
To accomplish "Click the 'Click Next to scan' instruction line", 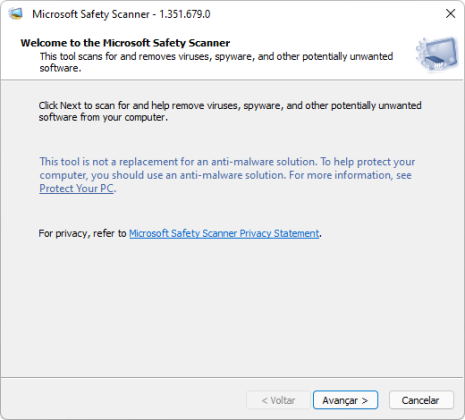I will click(230, 105).
